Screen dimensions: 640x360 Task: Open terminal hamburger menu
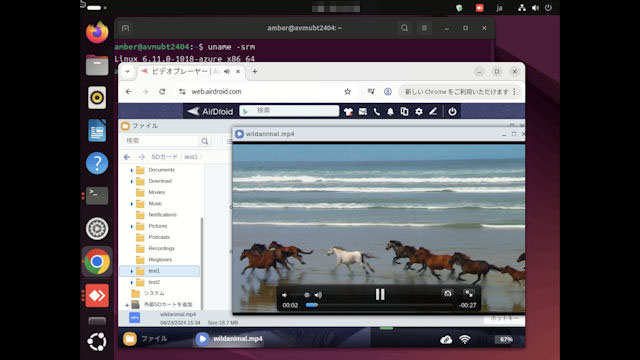click(424, 28)
